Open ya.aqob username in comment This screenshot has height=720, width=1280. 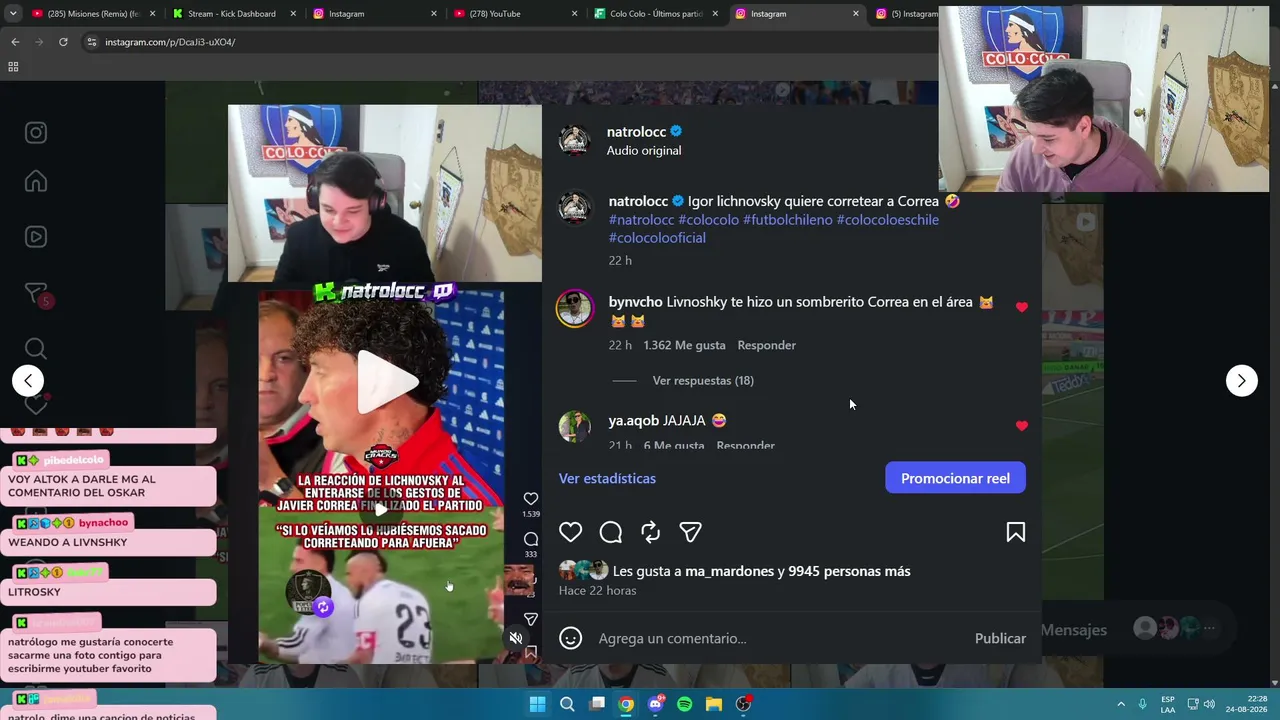(x=633, y=421)
